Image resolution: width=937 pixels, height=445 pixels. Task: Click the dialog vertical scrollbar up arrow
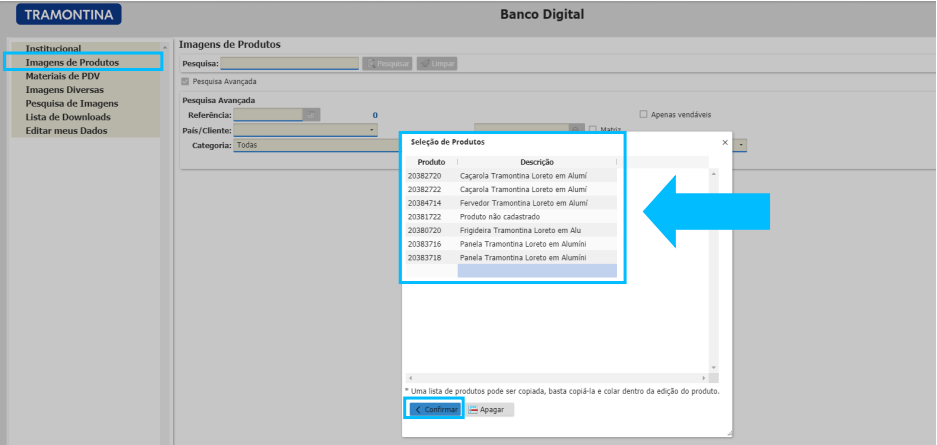[x=713, y=174]
